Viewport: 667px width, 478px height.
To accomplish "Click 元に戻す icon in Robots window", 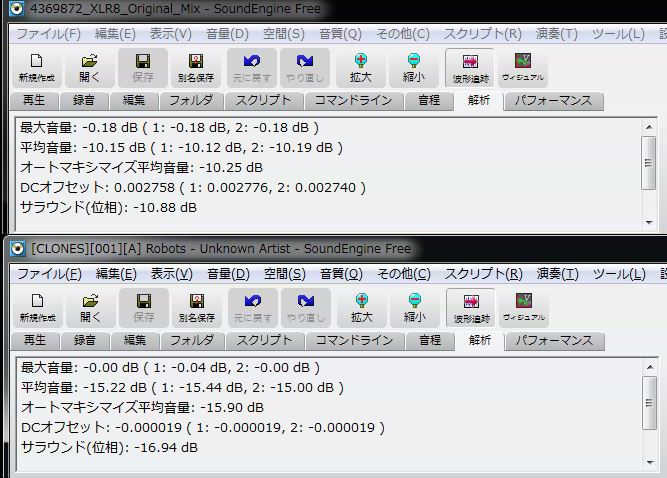I will click(x=253, y=308).
